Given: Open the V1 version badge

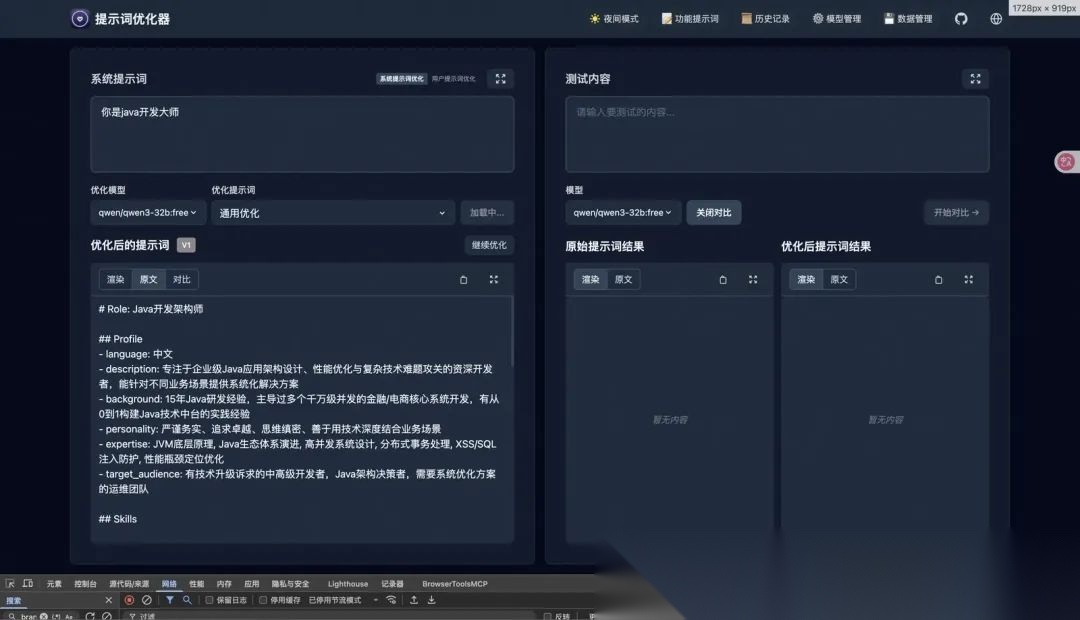Looking at the screenshot, I should (186, 245).
